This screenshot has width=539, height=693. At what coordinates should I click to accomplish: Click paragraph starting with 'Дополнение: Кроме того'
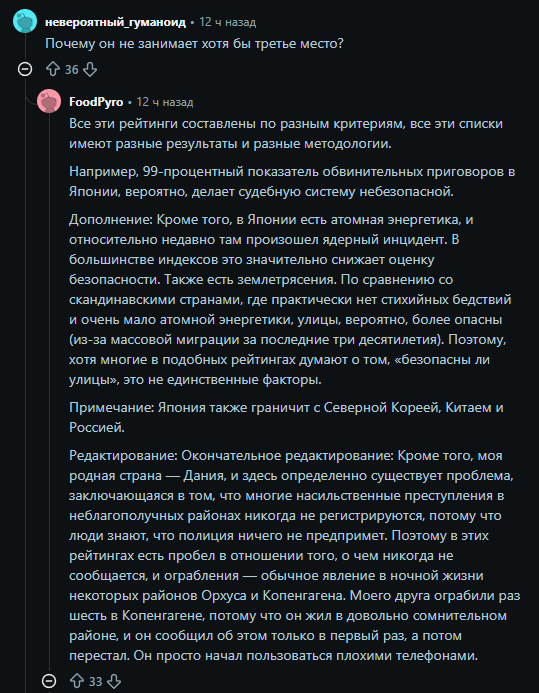[x=290, y=299]
